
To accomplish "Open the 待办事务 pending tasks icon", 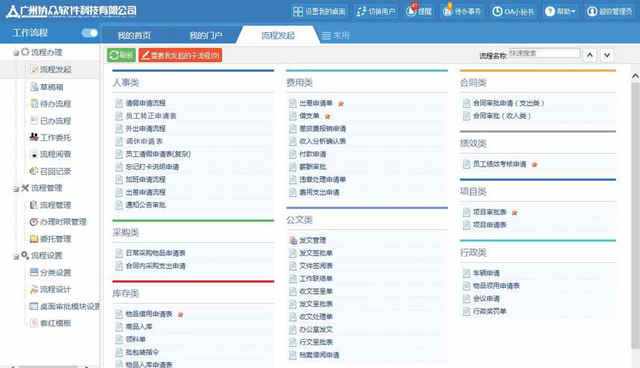I will click(x=448, y=11).
